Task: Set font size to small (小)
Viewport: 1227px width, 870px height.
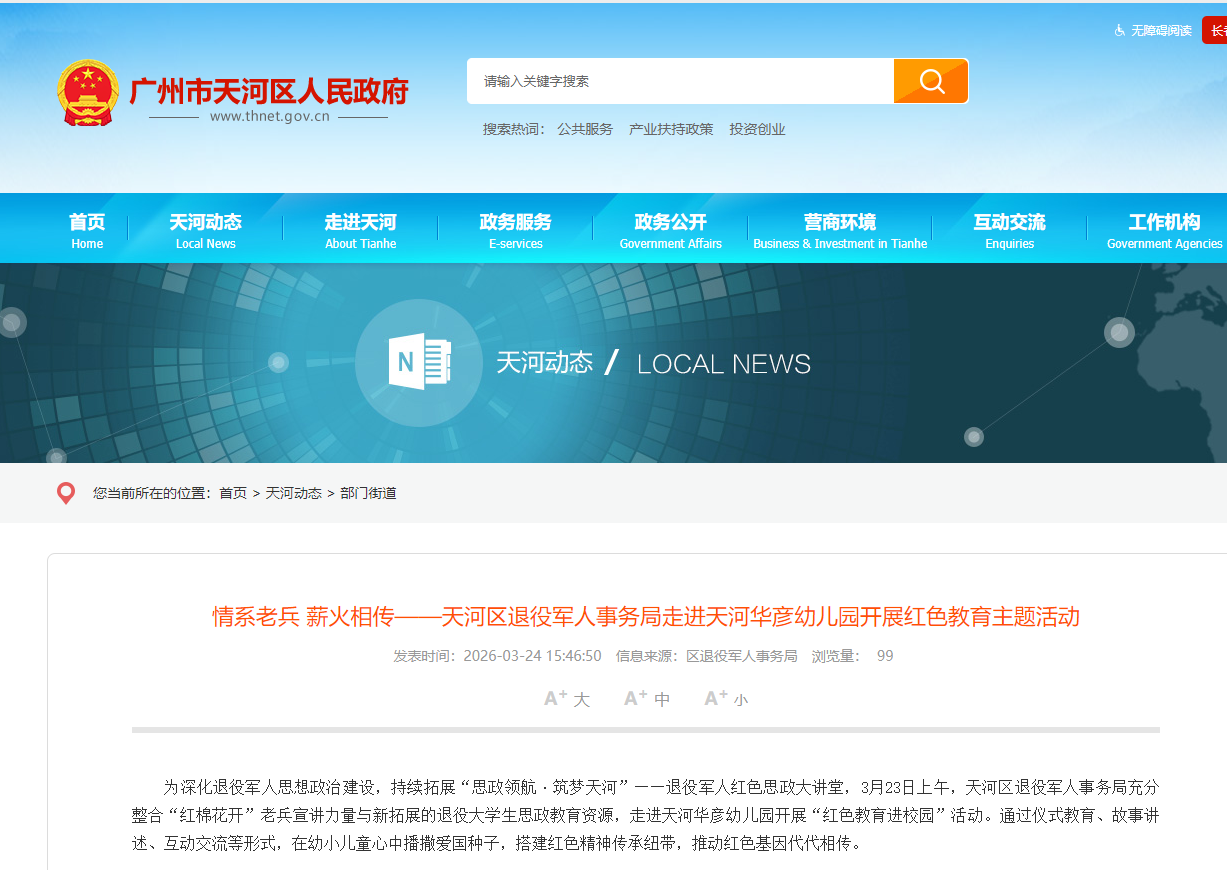Action: pos(727,699)
